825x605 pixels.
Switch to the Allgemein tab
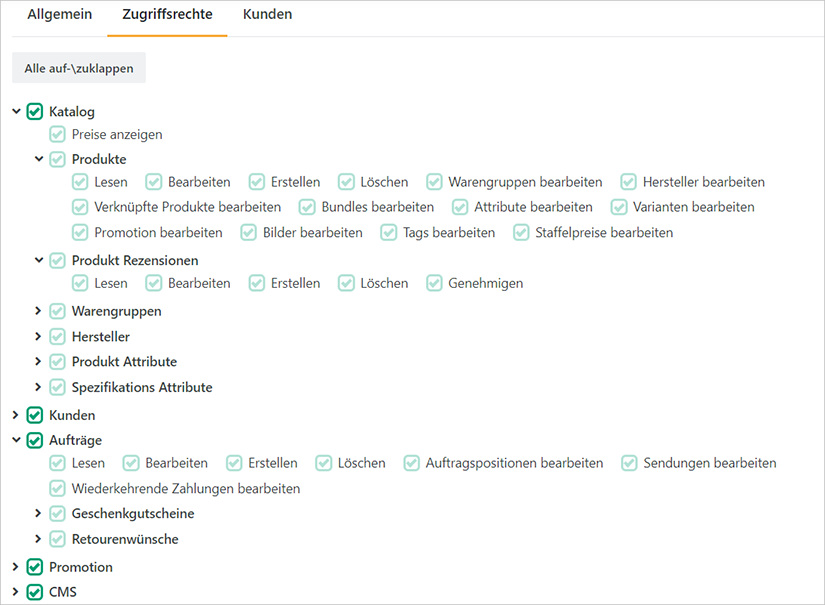click(59, 14)
